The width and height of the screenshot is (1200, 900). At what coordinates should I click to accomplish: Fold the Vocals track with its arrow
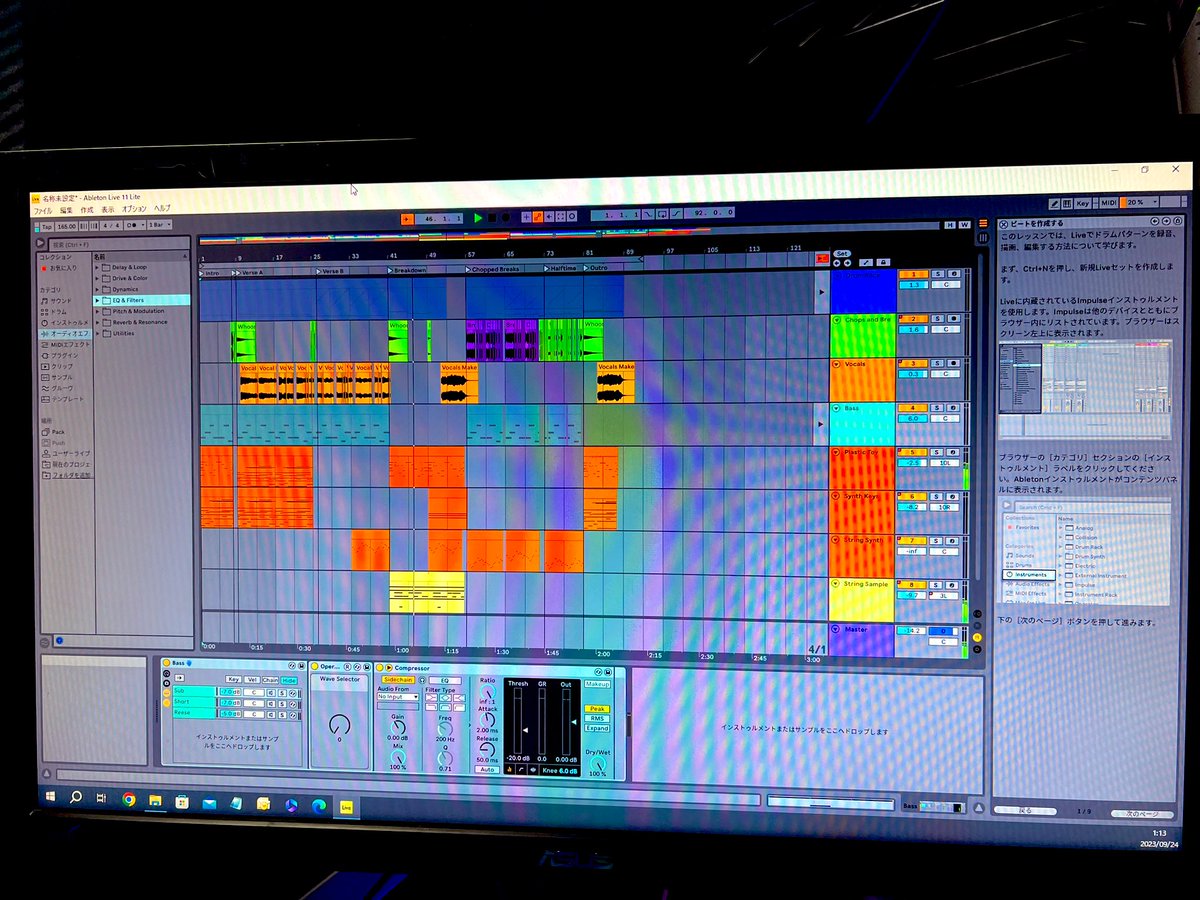pyautogui.click(x=836, y=364)
